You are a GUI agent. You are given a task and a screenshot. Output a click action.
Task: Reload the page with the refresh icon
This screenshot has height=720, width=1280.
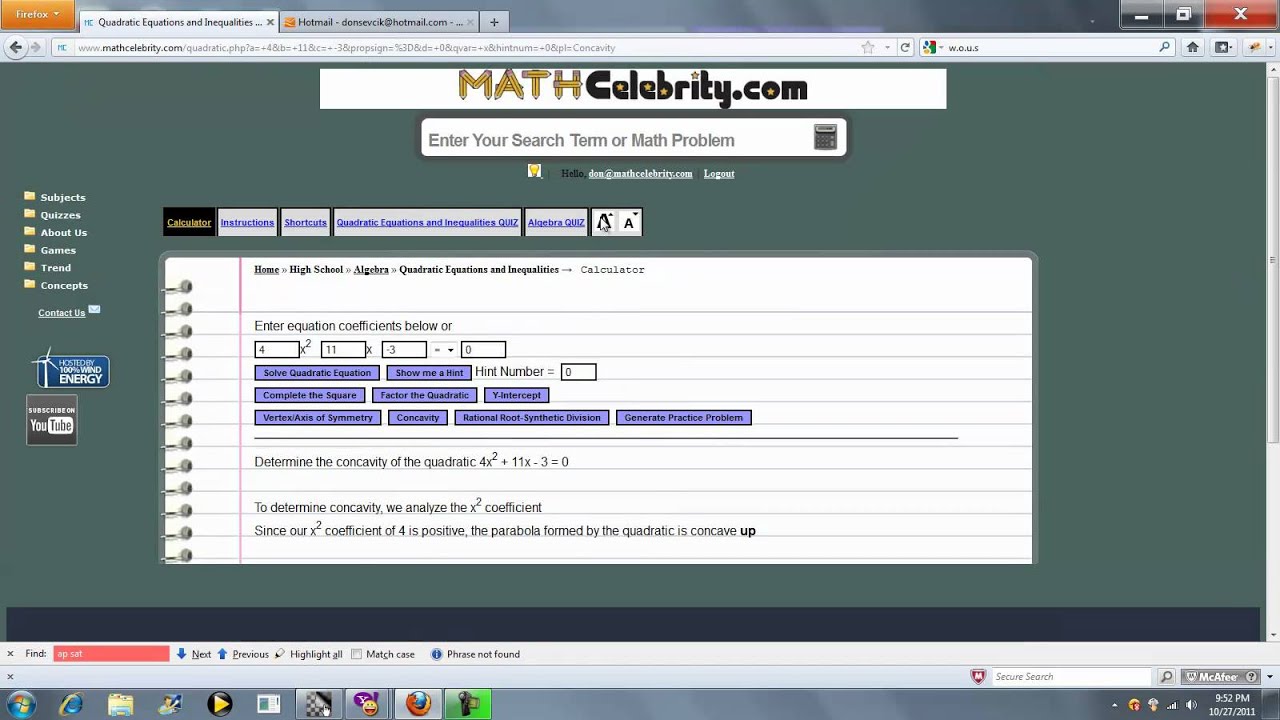(905, 47)
